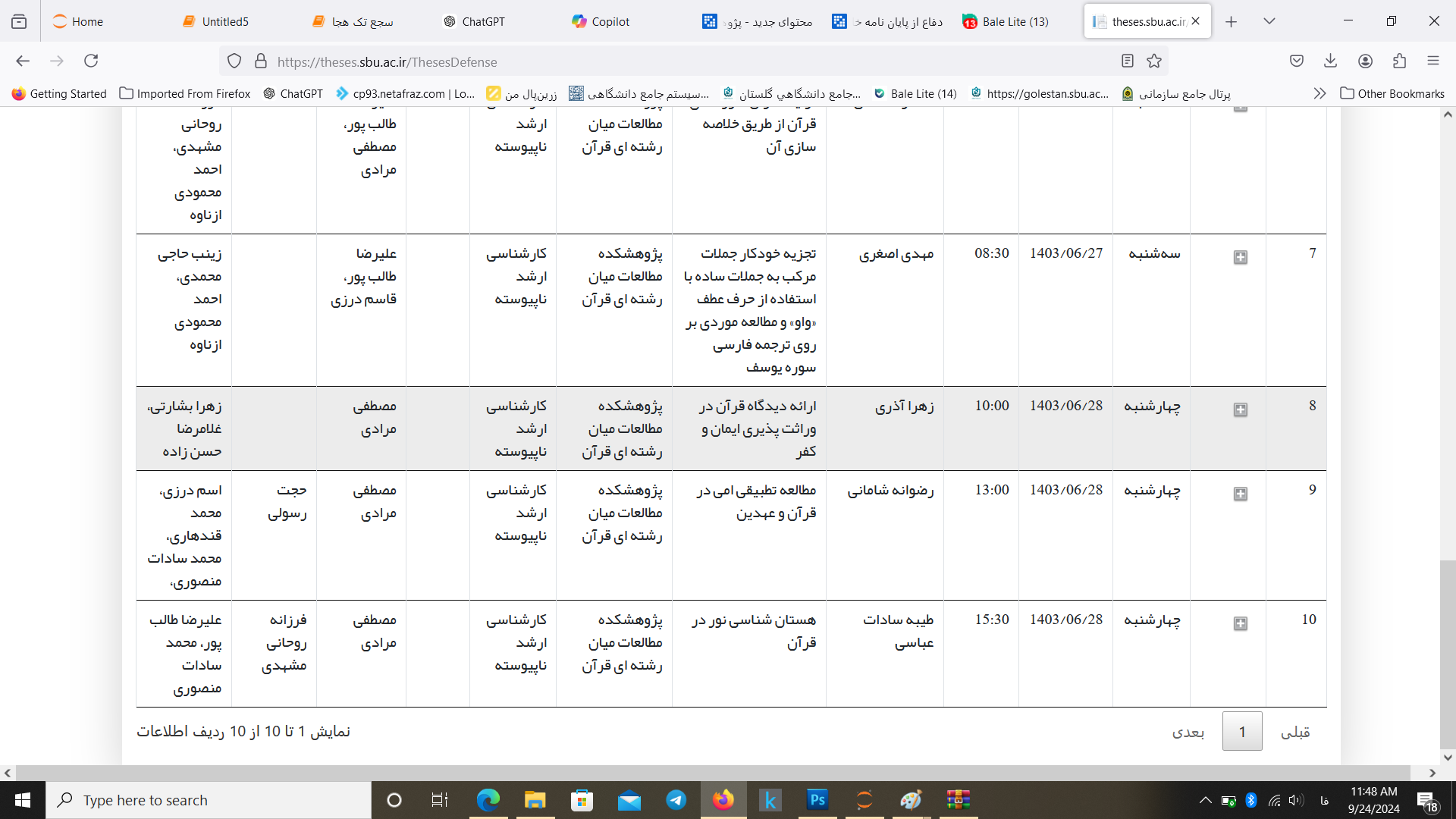Open the Firefox application menu
This screenshot has height=819, width=1456.
[1432, 61]
